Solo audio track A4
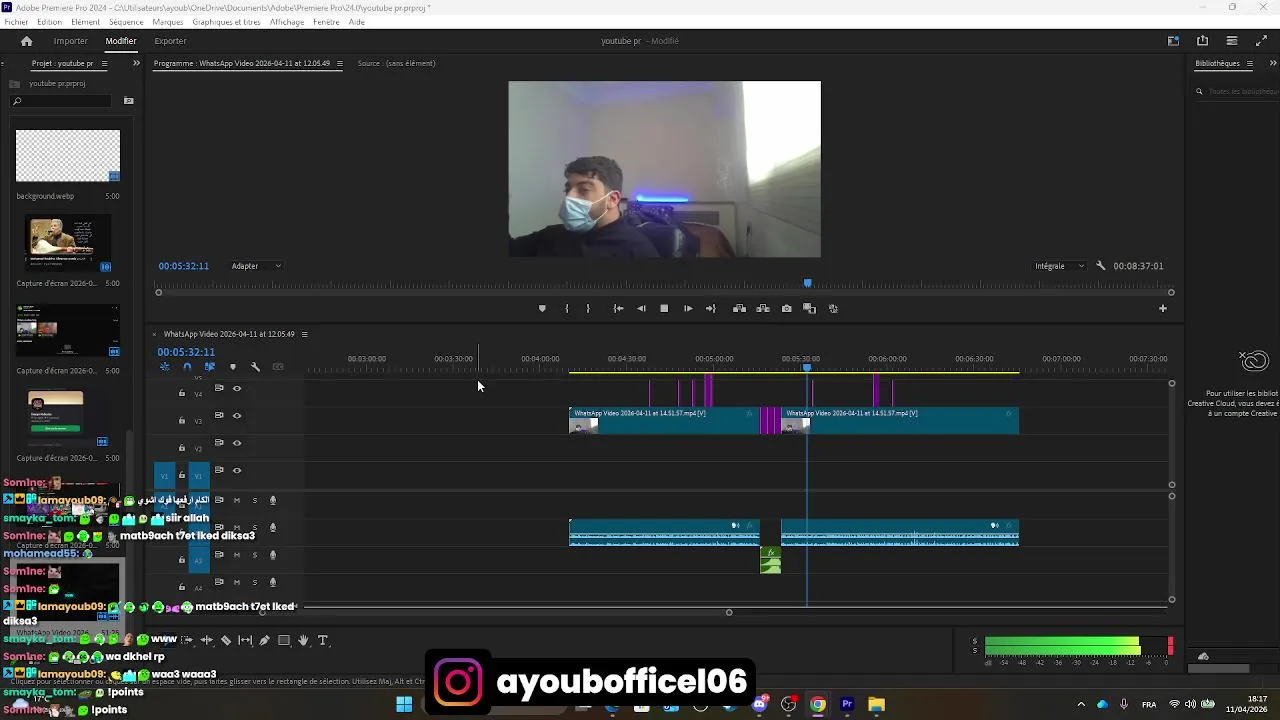 click(254, 582)
